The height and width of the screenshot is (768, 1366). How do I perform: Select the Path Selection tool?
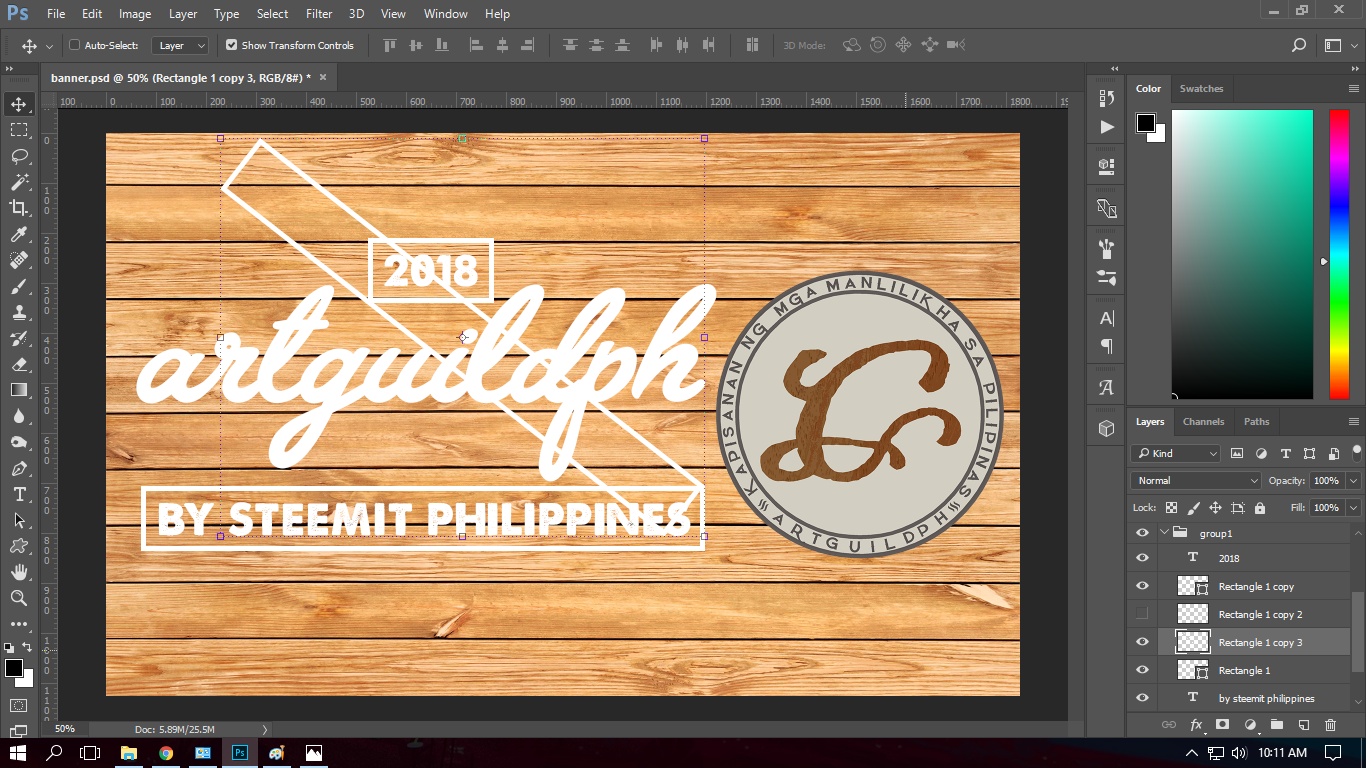(x=19, y=520)
